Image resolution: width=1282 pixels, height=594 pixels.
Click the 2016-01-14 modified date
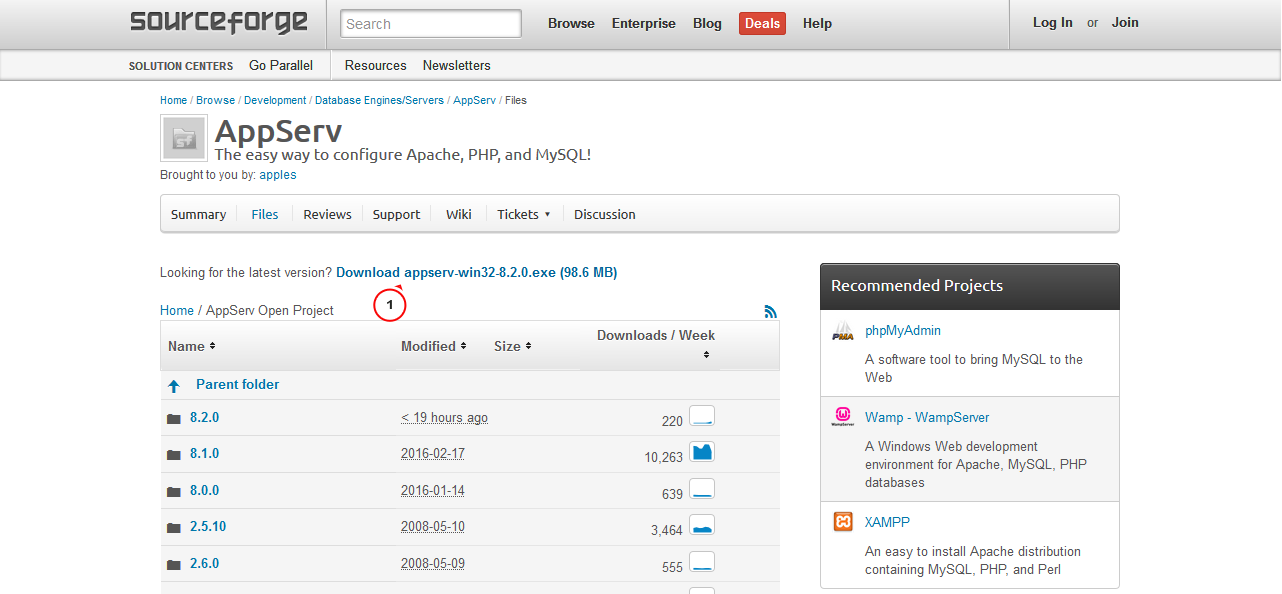[x=433, y=490]
